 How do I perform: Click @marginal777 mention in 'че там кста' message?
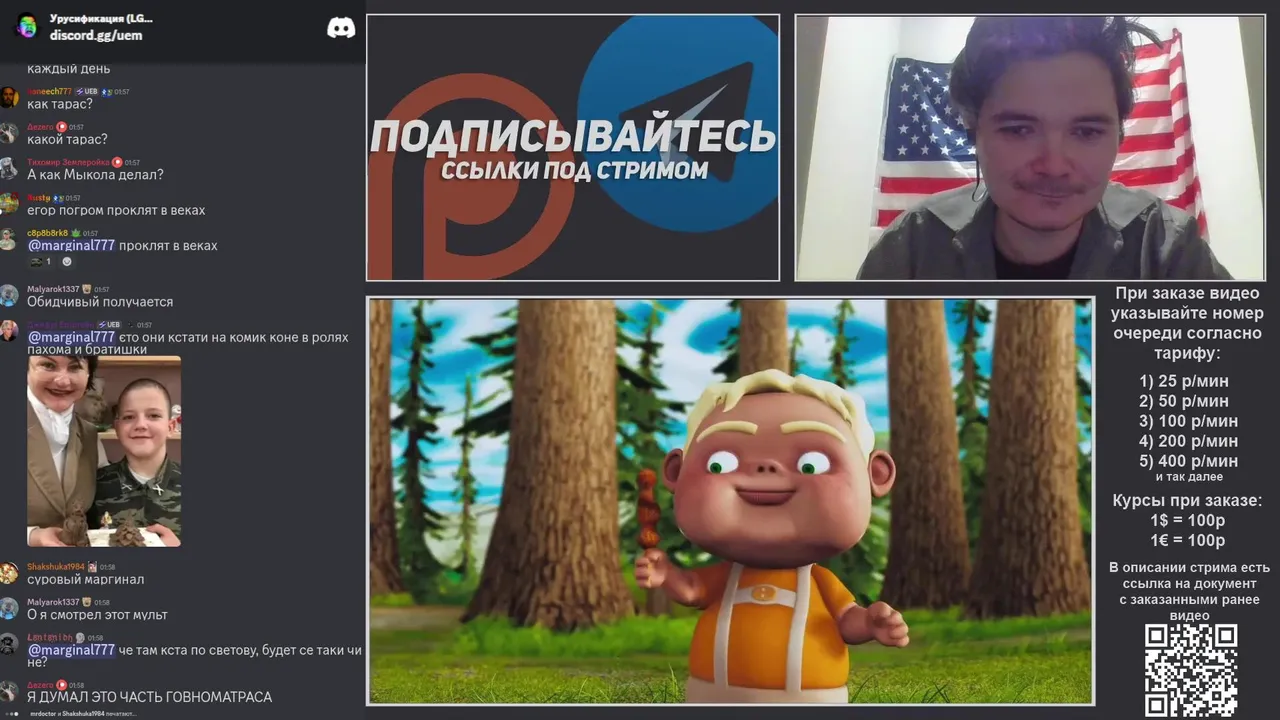tap(71, 650)
